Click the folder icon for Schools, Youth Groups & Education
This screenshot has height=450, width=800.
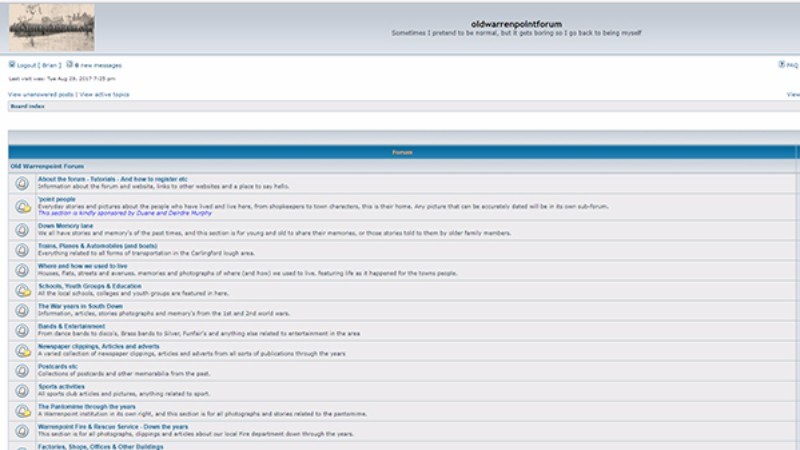[22, 290]
